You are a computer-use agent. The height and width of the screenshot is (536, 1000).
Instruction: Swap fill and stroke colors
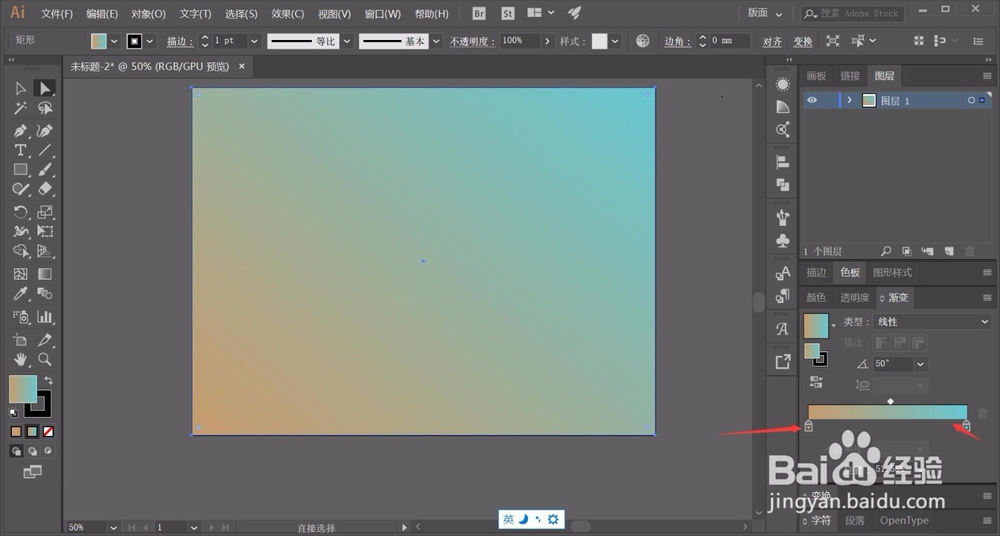[48, 380]
